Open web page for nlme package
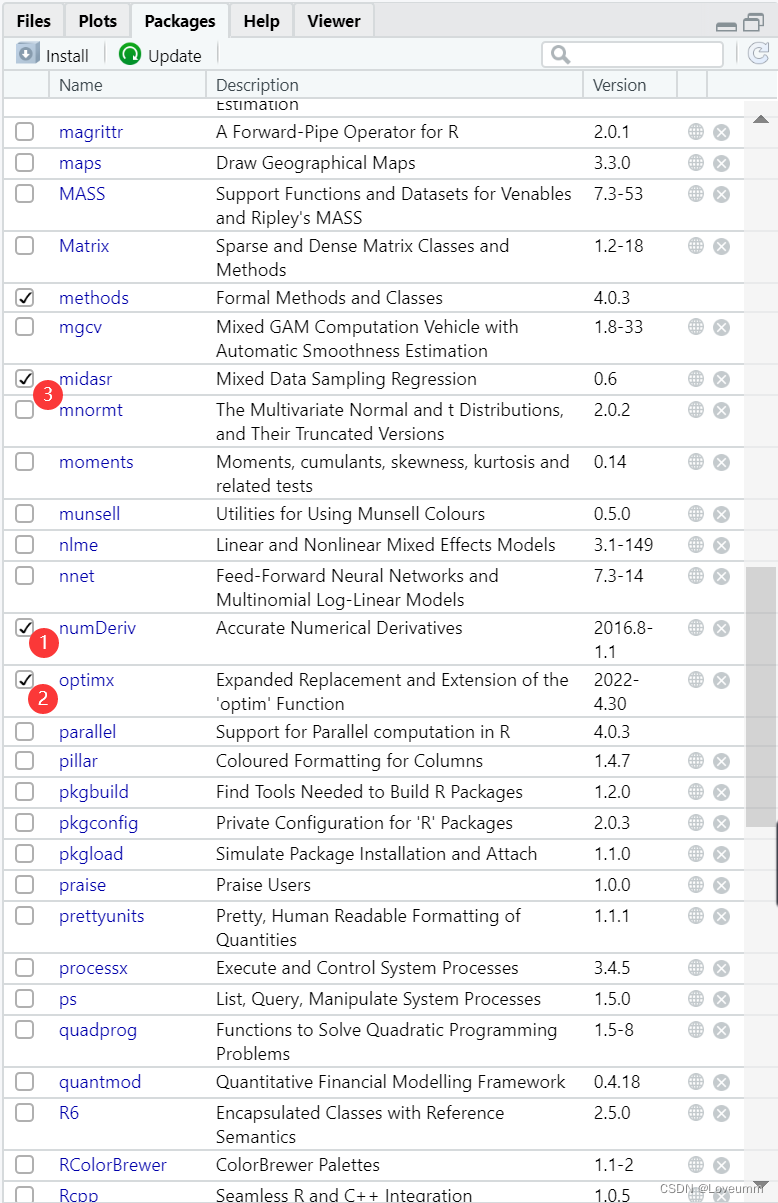Image resolution: width=778 pixels, height=1203 pixels. tap(696, 545)
